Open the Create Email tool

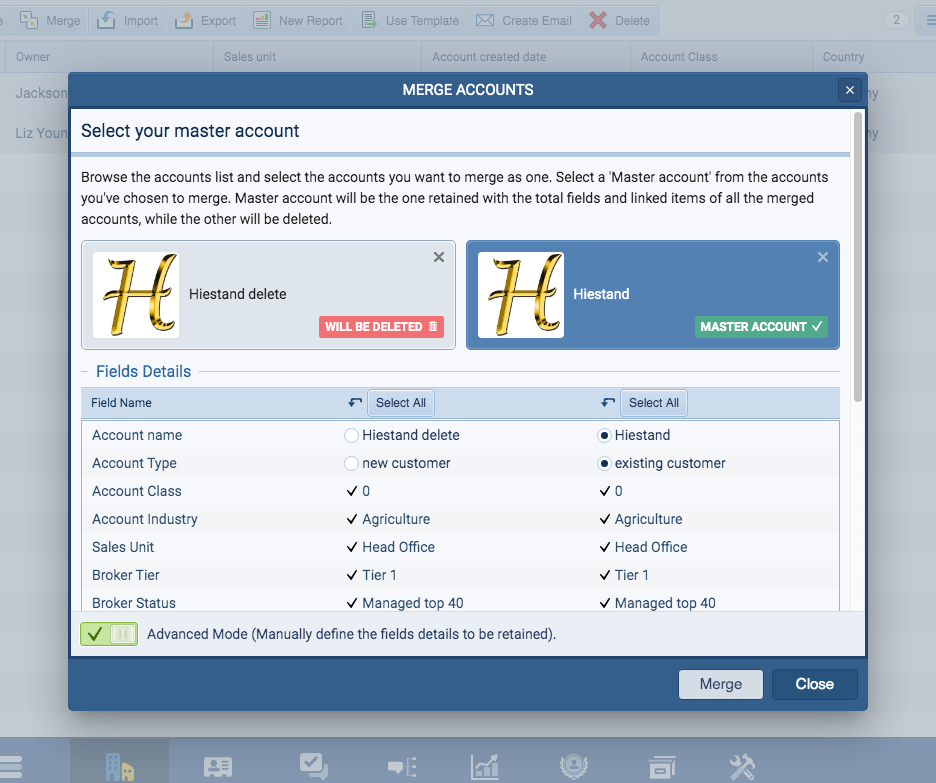point(523,19)
